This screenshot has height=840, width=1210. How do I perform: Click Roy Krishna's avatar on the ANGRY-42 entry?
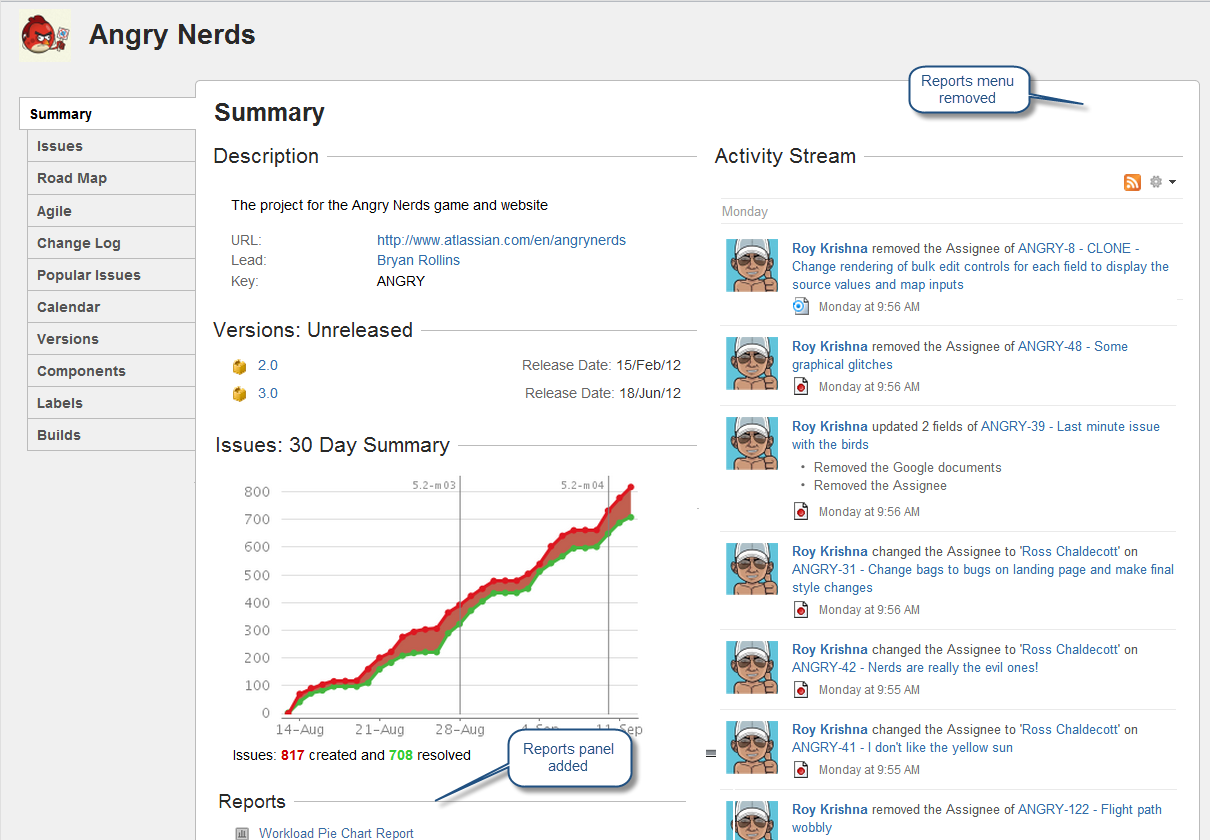coord(752,666)
